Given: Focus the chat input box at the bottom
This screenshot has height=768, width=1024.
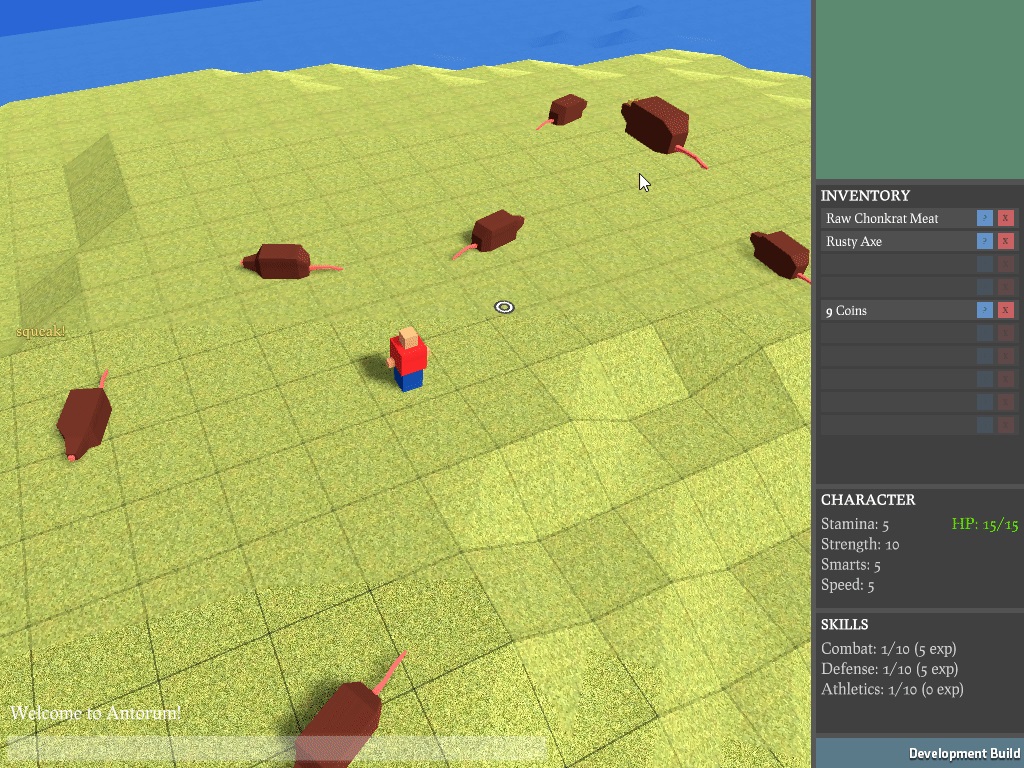Looking at the screenshot, I should coord(276,748).
